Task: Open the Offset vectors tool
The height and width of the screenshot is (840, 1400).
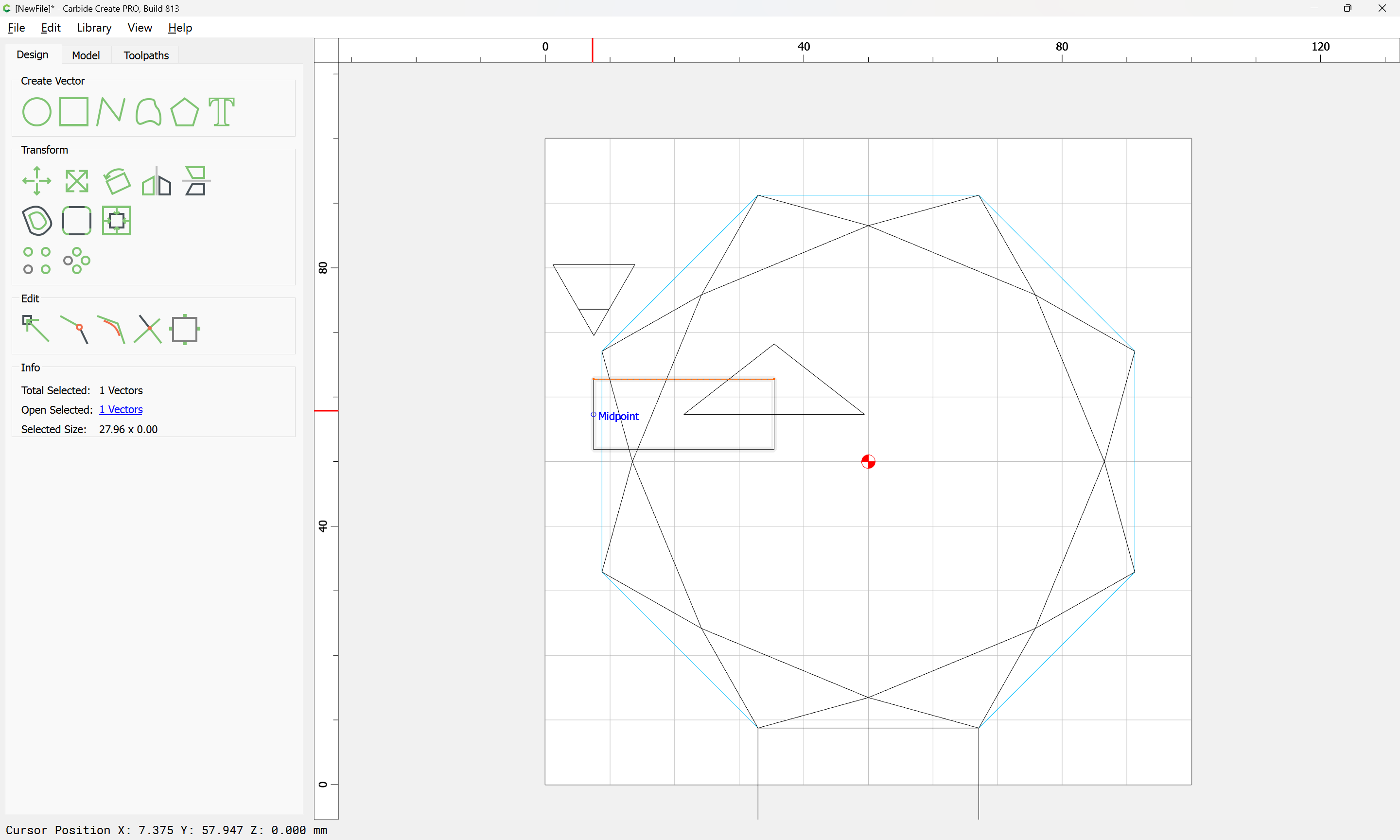Action: click(37, 221)
